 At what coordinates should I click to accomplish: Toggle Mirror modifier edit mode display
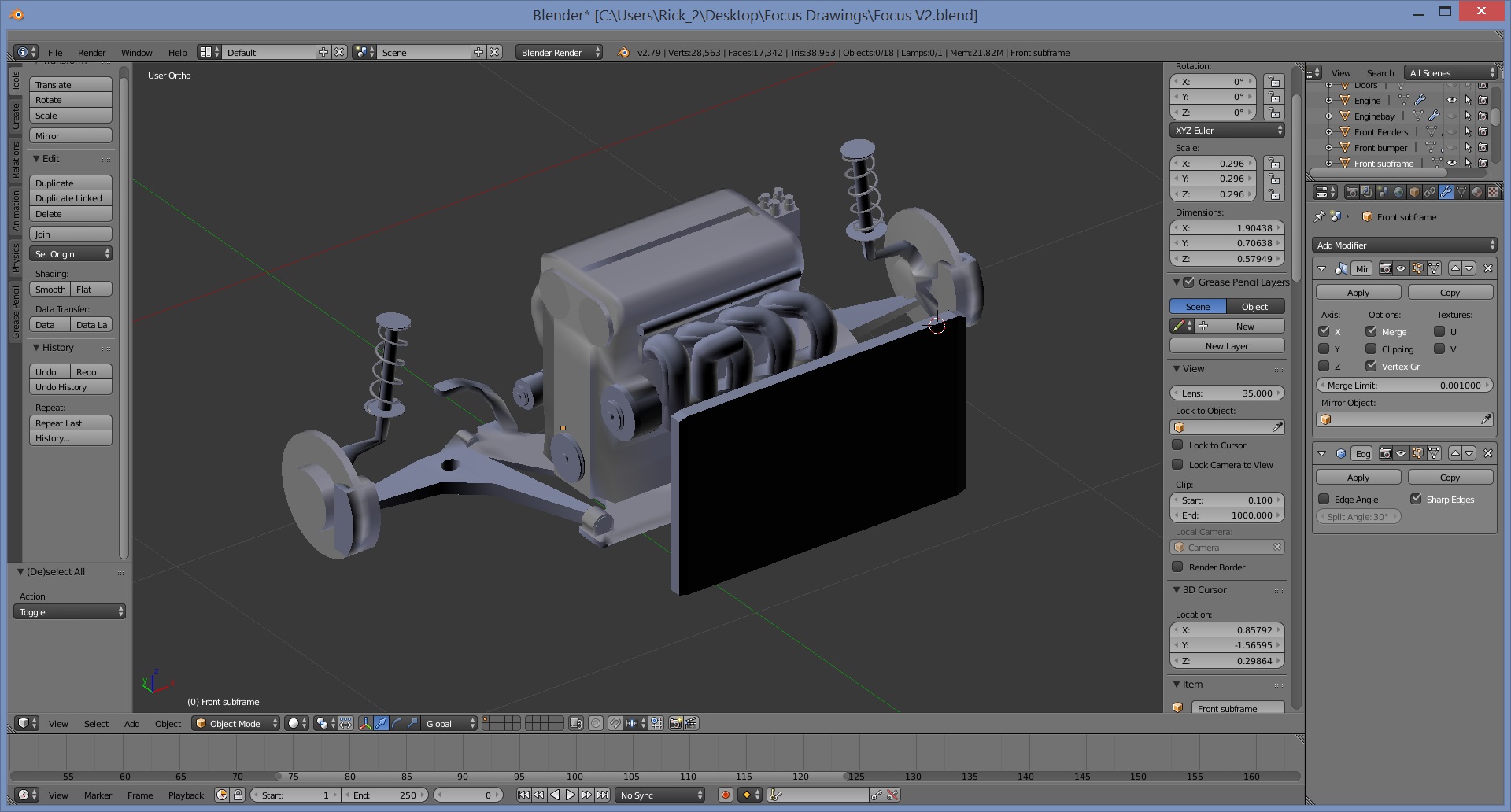click(1418, 268)
